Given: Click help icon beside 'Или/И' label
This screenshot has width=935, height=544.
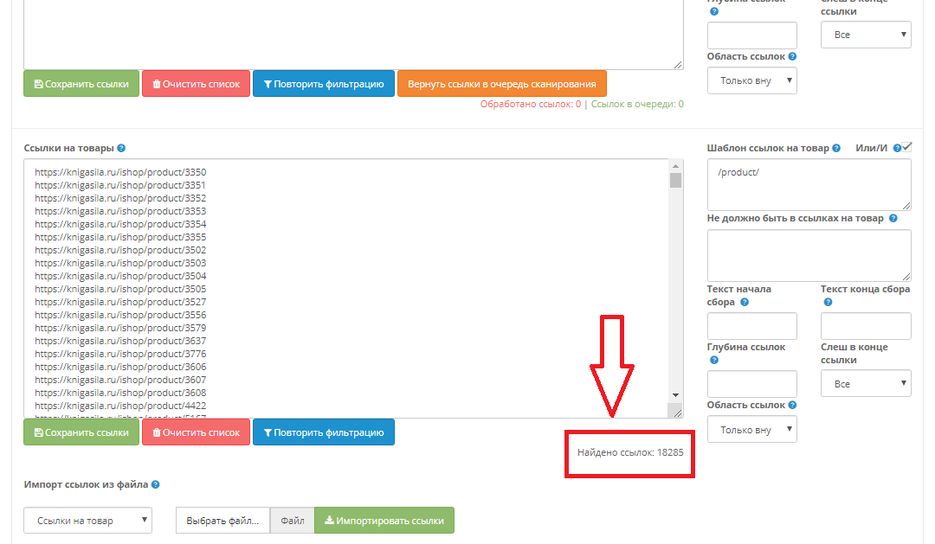Looking at the screenshot, I should pyautogui.click(x=897, y=148).
